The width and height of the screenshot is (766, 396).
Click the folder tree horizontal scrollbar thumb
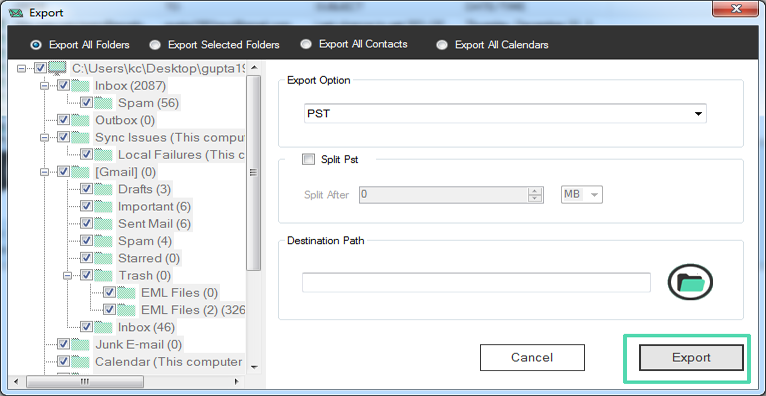coord(85,381)
